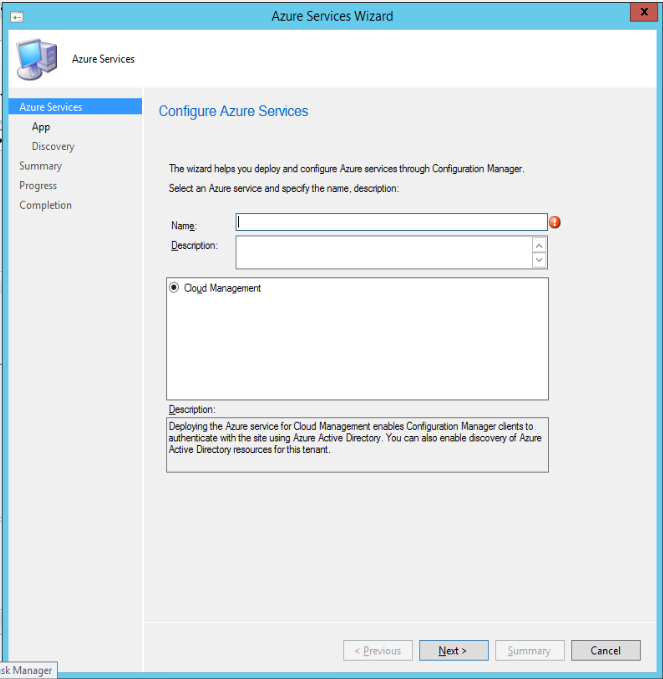The height and width of the screenshot is (679, 663).
Task: Click the Cloud Management description text box
Action: click(357, 445)
